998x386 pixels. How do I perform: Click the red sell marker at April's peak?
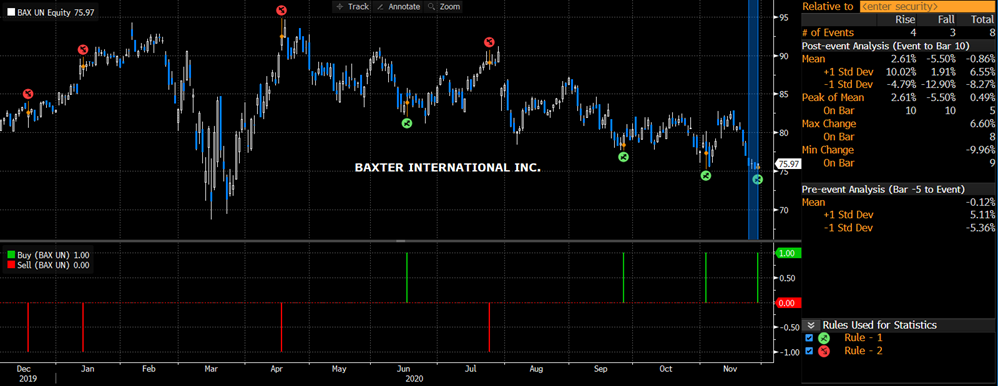pos(282,10)
